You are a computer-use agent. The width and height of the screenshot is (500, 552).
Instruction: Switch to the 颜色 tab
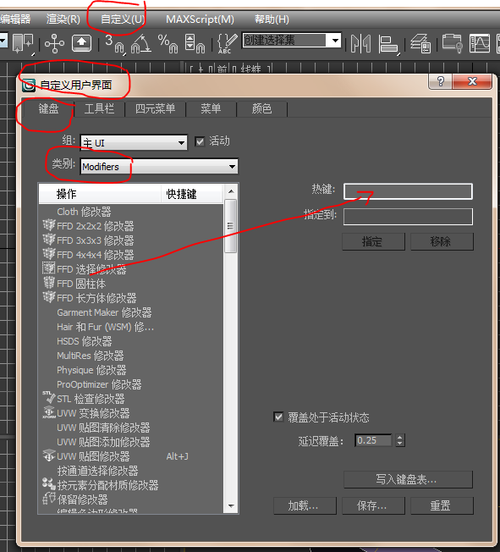(262, 109)
